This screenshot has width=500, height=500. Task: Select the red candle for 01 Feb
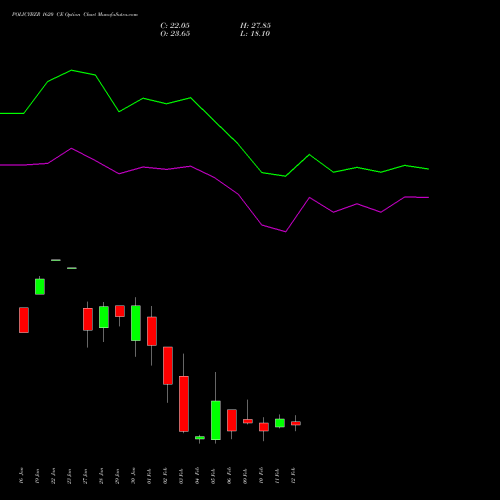152,331
